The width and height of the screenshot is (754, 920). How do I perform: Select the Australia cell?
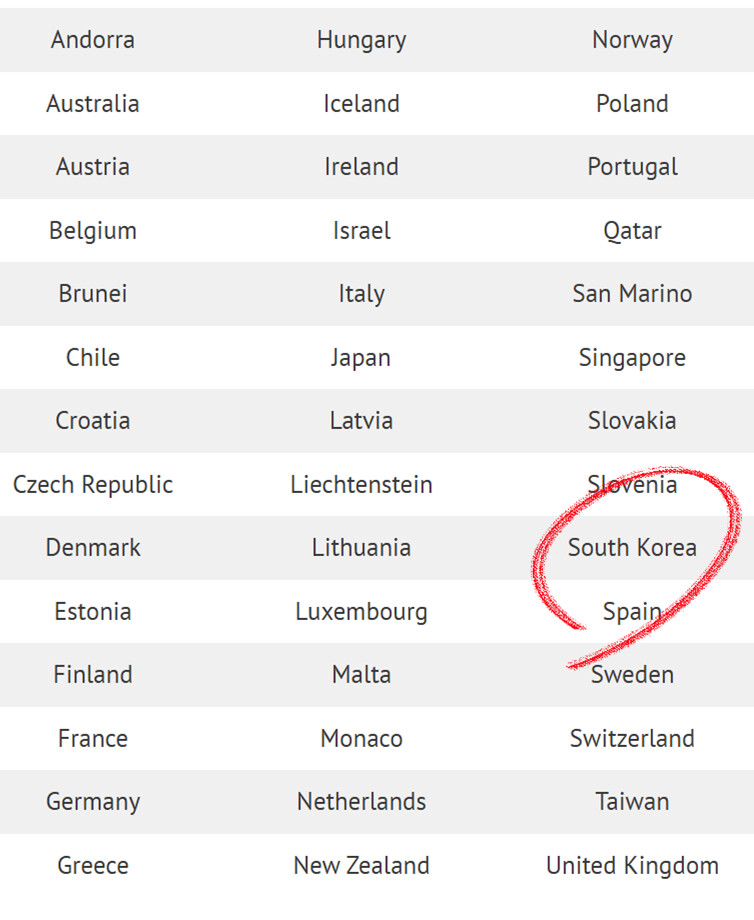tap(93, 104)
